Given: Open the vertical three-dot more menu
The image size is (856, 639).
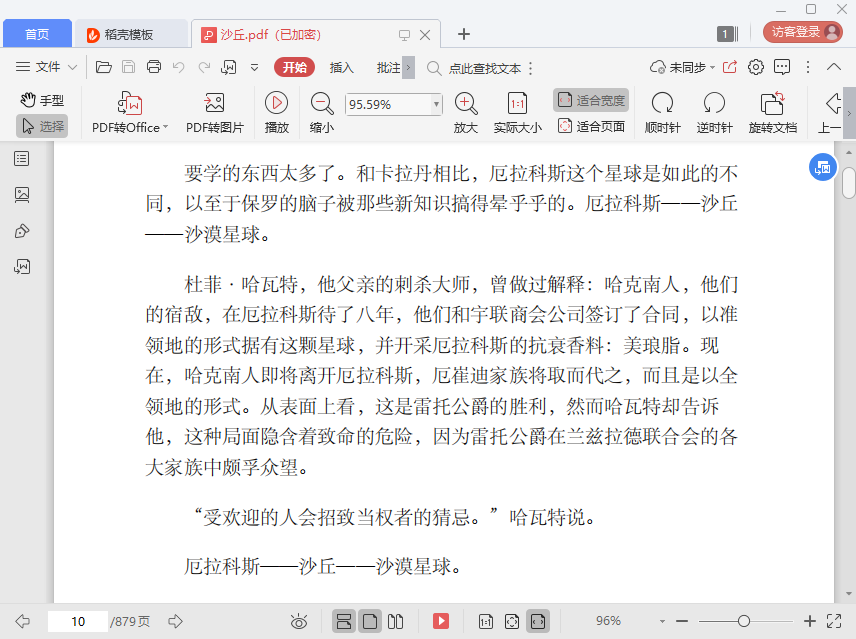Looking at the screenshot, I should (808, 67).
